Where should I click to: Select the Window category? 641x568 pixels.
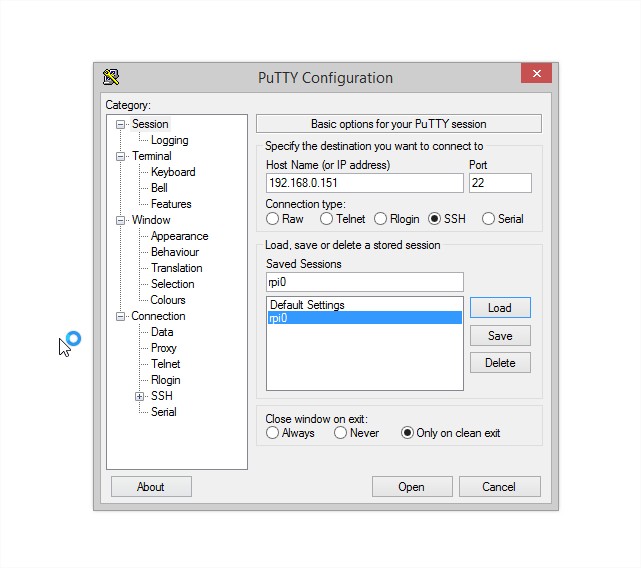point(151,220)
